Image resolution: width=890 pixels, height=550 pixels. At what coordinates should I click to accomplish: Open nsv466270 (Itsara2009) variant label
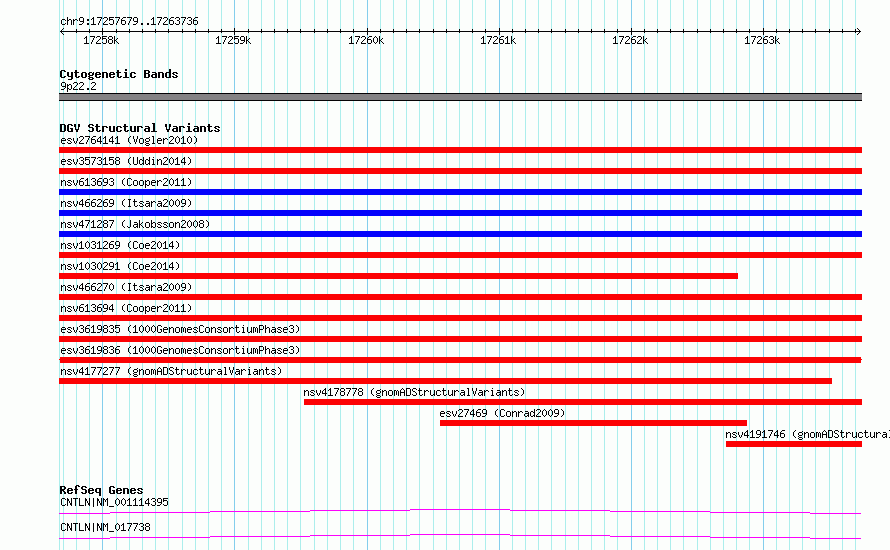coord(126,287)
